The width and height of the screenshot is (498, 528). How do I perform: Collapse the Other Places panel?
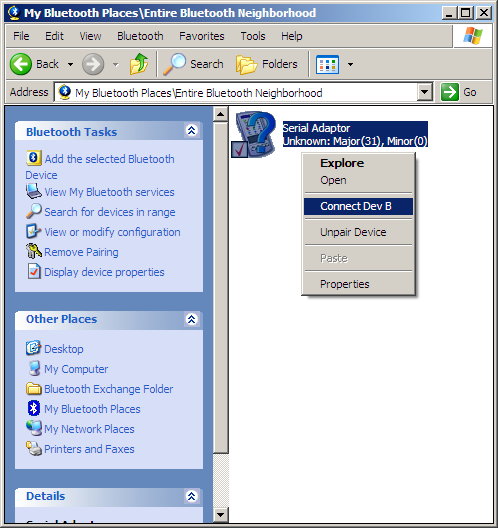click(192, 319)
